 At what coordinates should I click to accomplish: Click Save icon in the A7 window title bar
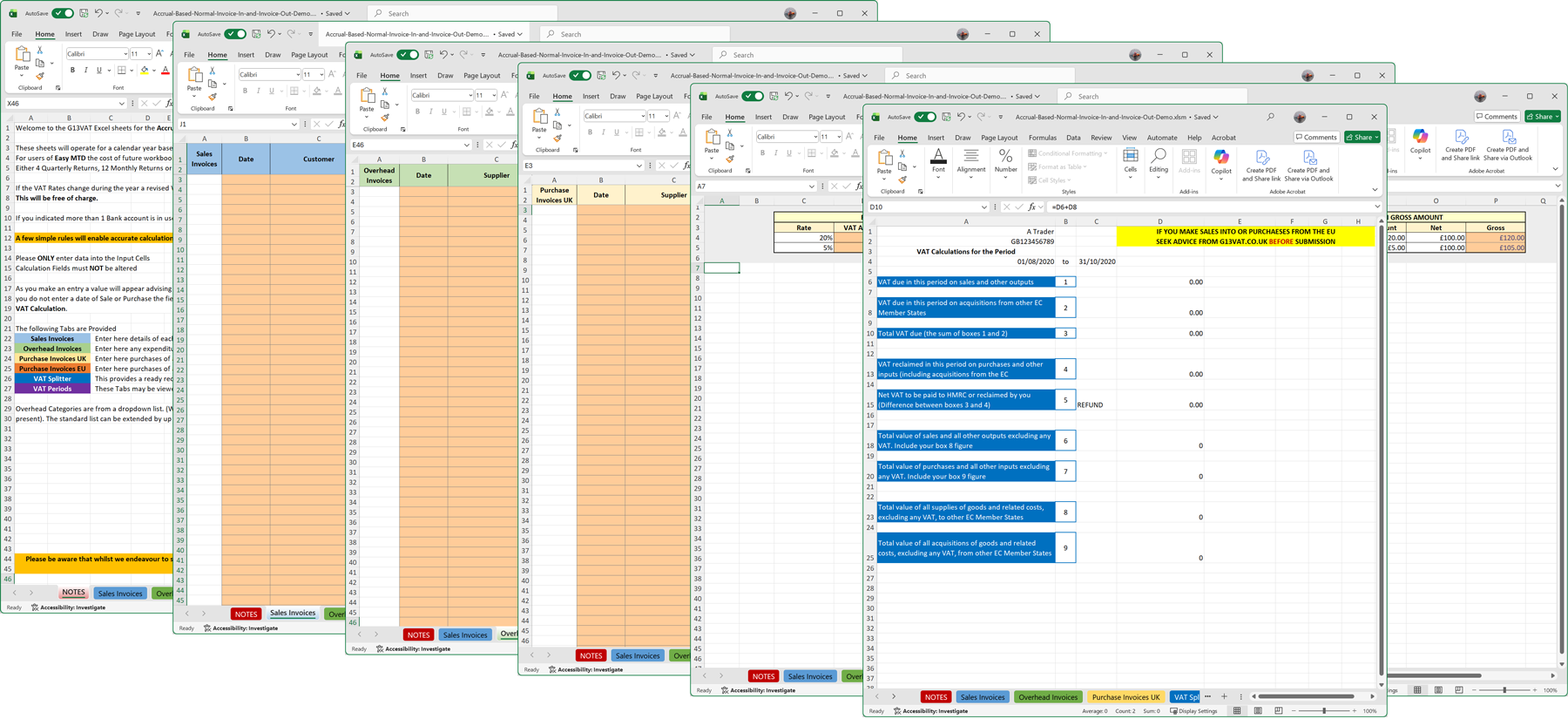pos(774,96)
